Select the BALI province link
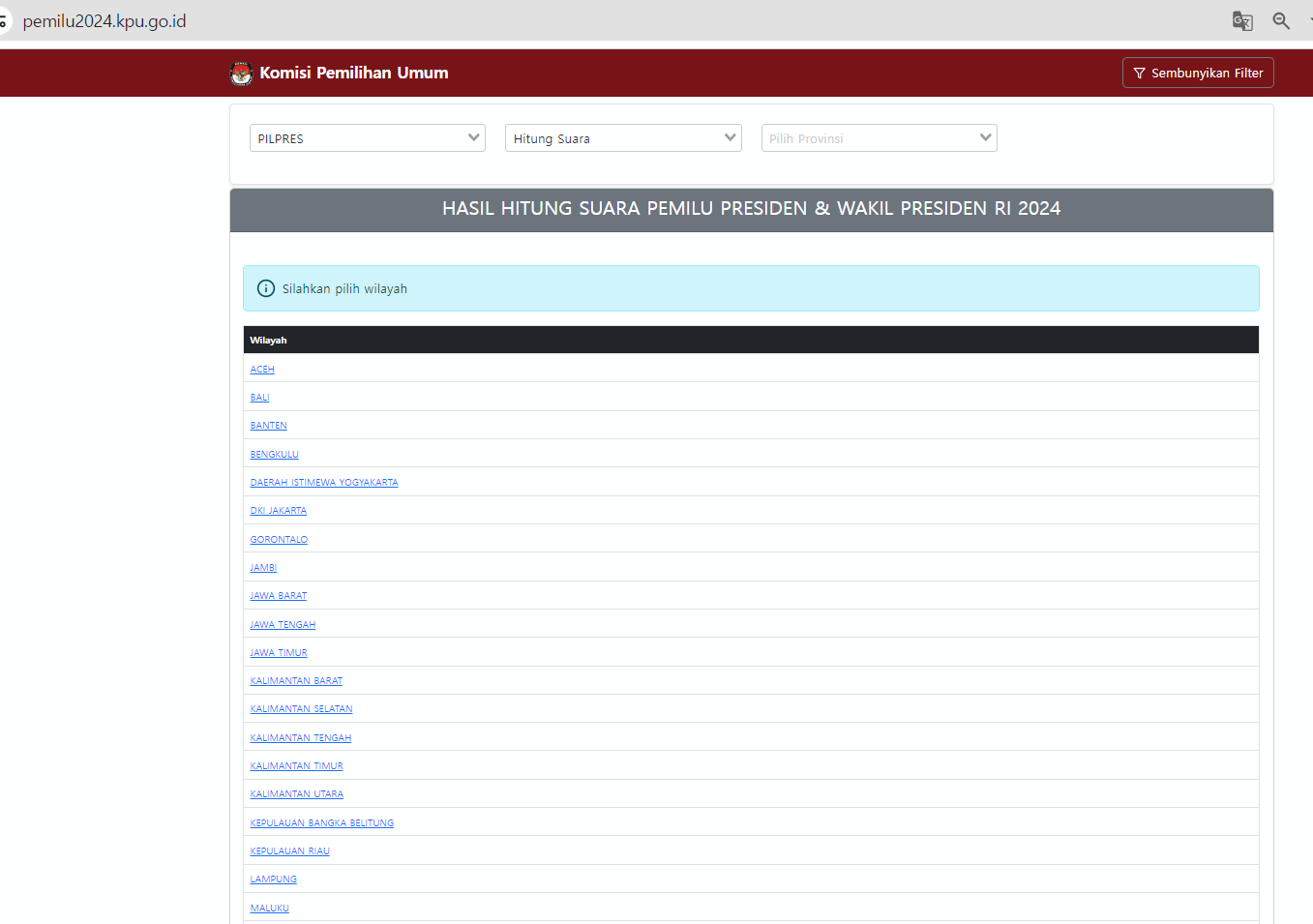Viewport: 1313px width, 924px height. tap(259, 398)
